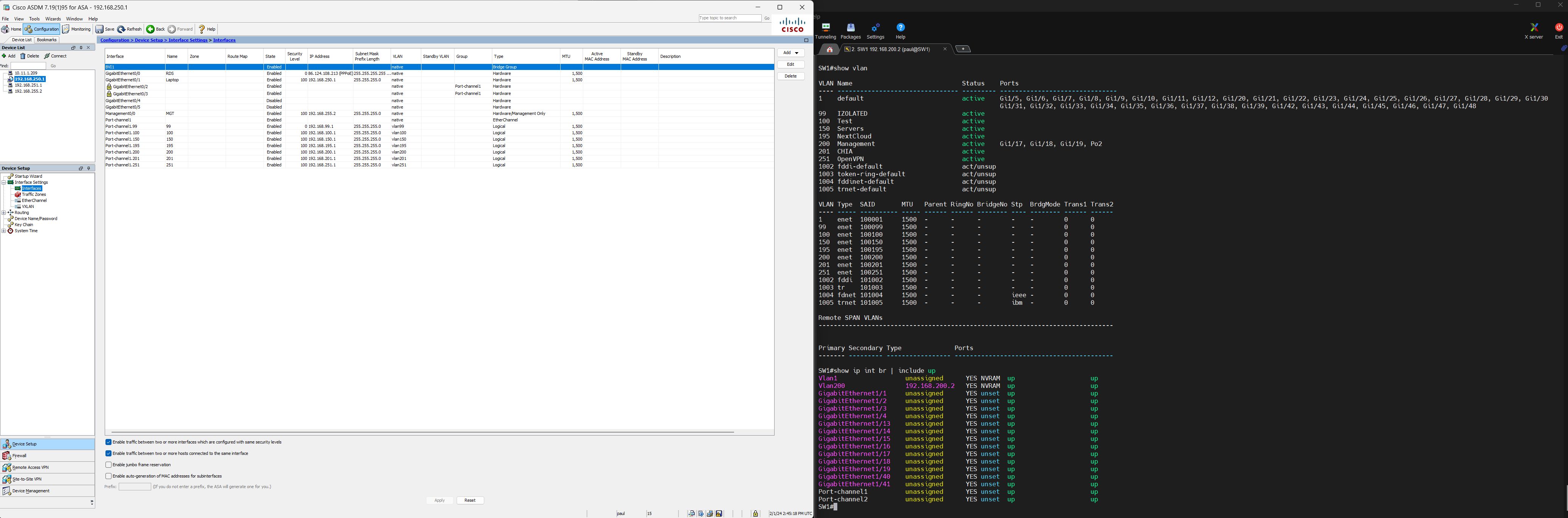Open the Monitoring view in ASDM toolbar

click(77, 29)
